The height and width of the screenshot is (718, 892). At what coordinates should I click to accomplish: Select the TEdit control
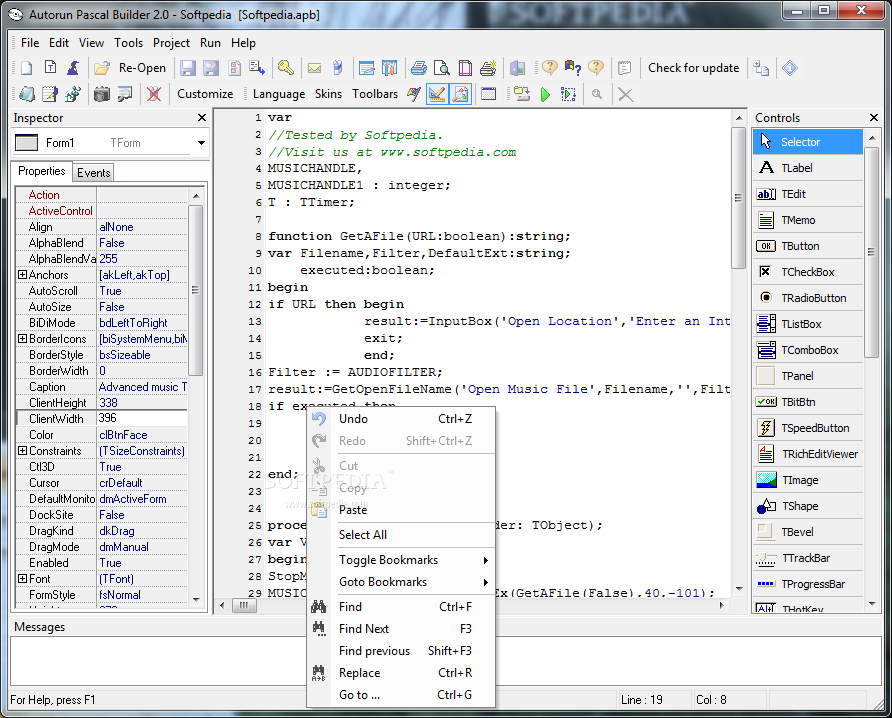pyautogui.click(x=808, y=194)
